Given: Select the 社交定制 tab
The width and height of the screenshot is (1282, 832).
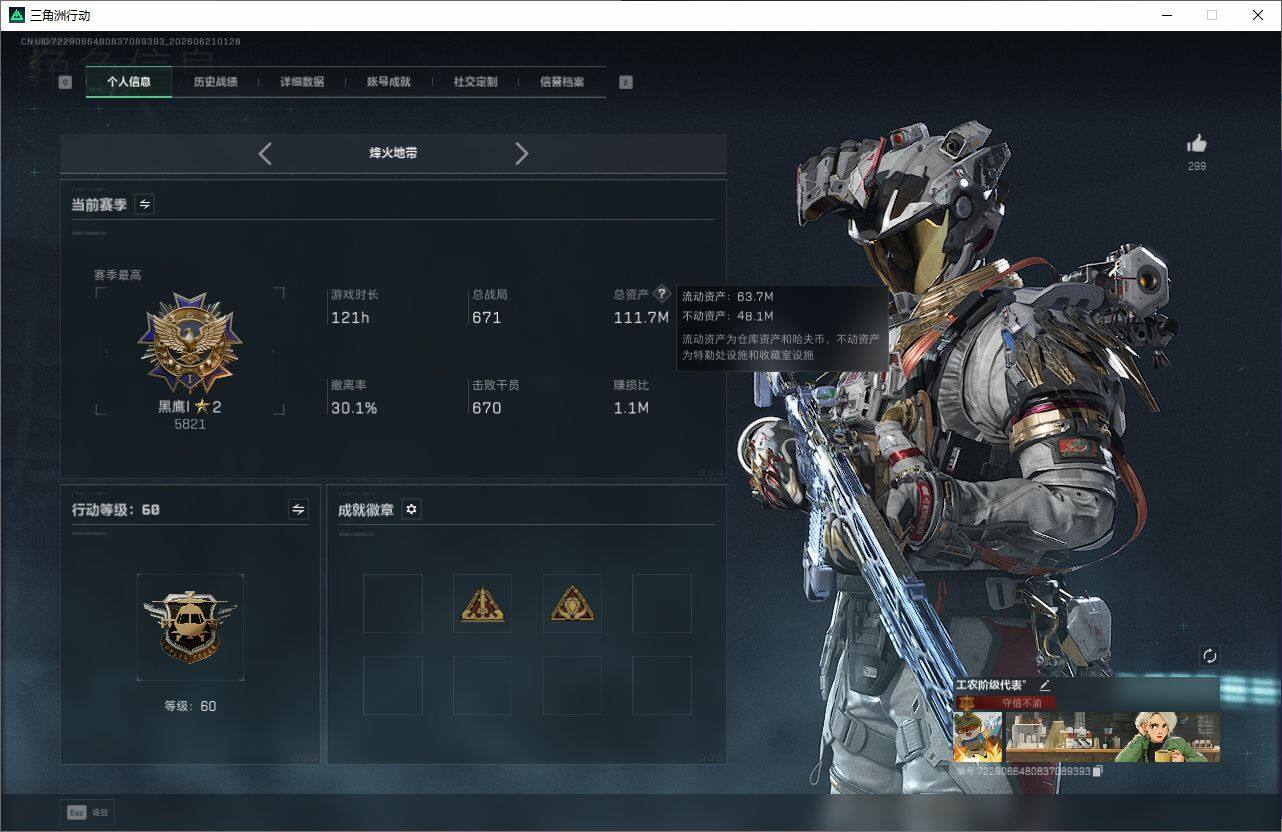Looking at the screenshot, I should (x=475, y=82).
